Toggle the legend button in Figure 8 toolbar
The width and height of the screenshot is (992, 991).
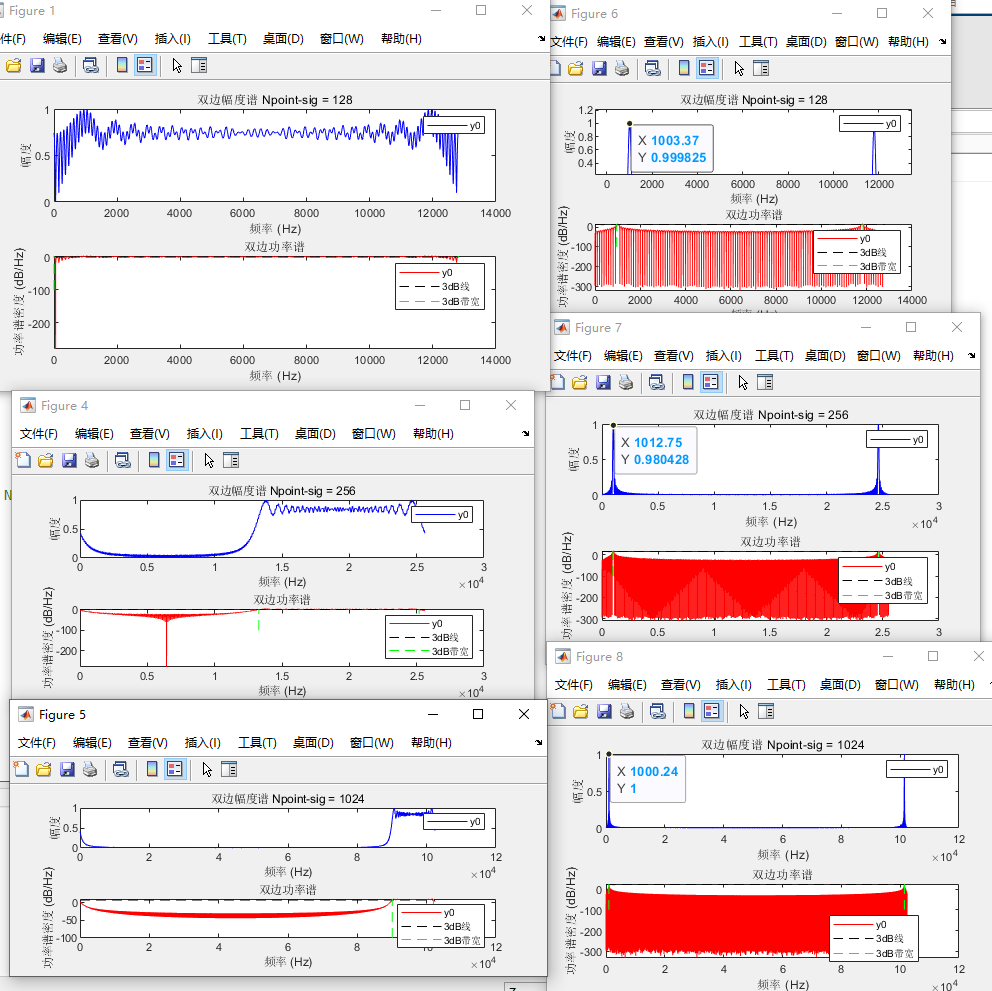(712, 711)
